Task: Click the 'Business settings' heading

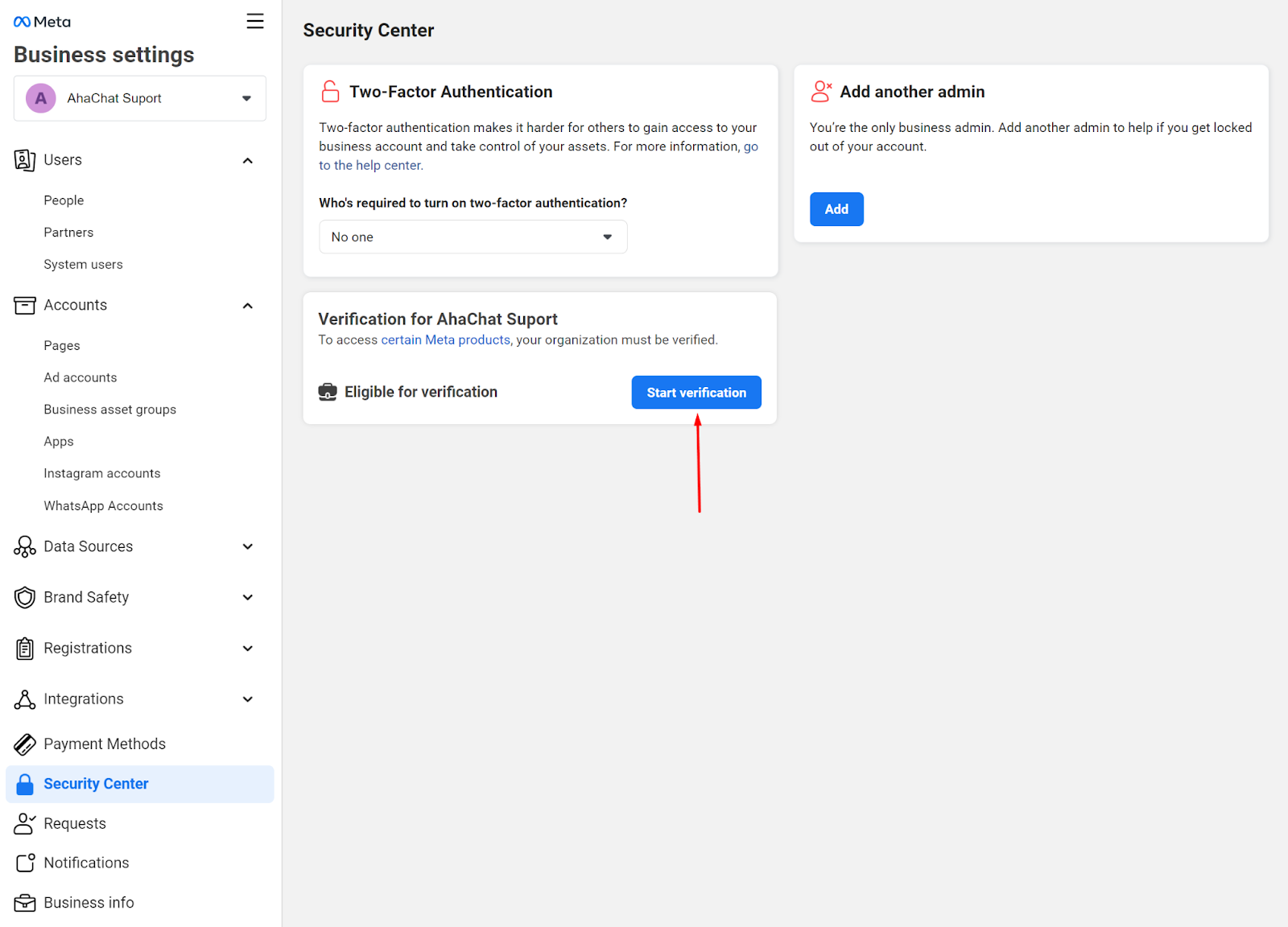Action: pos(104,55)
